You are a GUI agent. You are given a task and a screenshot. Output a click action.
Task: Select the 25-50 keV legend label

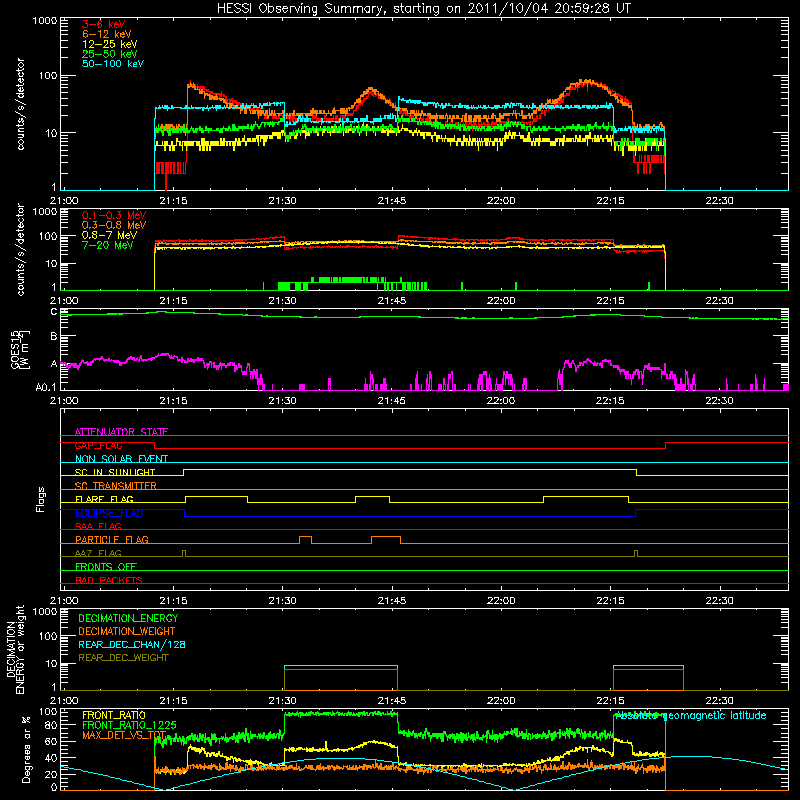pos(110,54)
